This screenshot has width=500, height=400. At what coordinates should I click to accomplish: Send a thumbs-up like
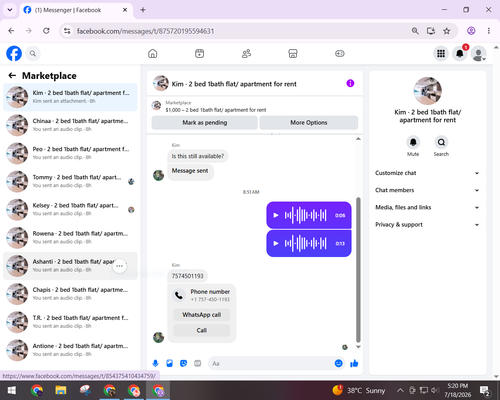(x=354, y=363)
